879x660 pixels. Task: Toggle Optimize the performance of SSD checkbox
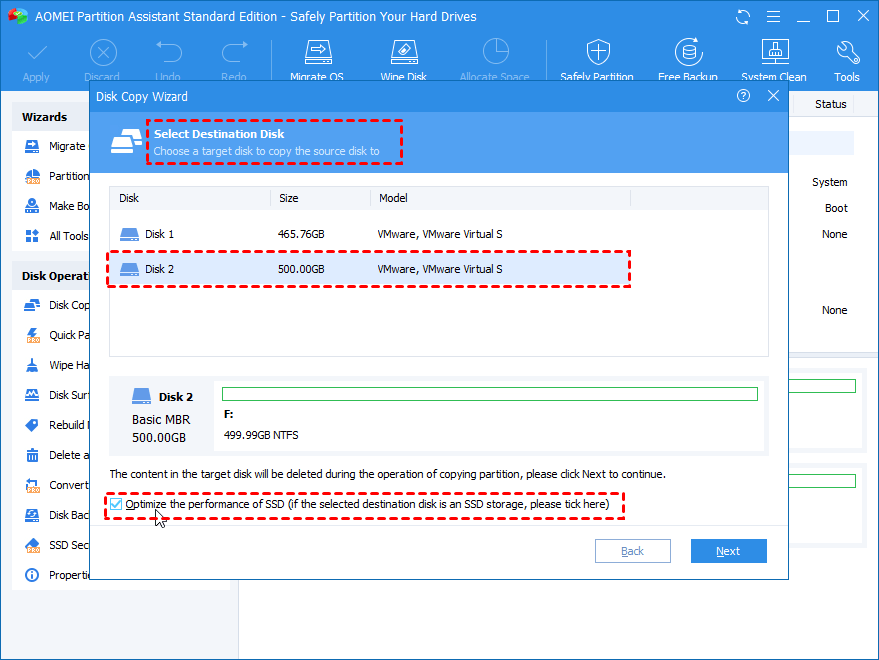116,504
